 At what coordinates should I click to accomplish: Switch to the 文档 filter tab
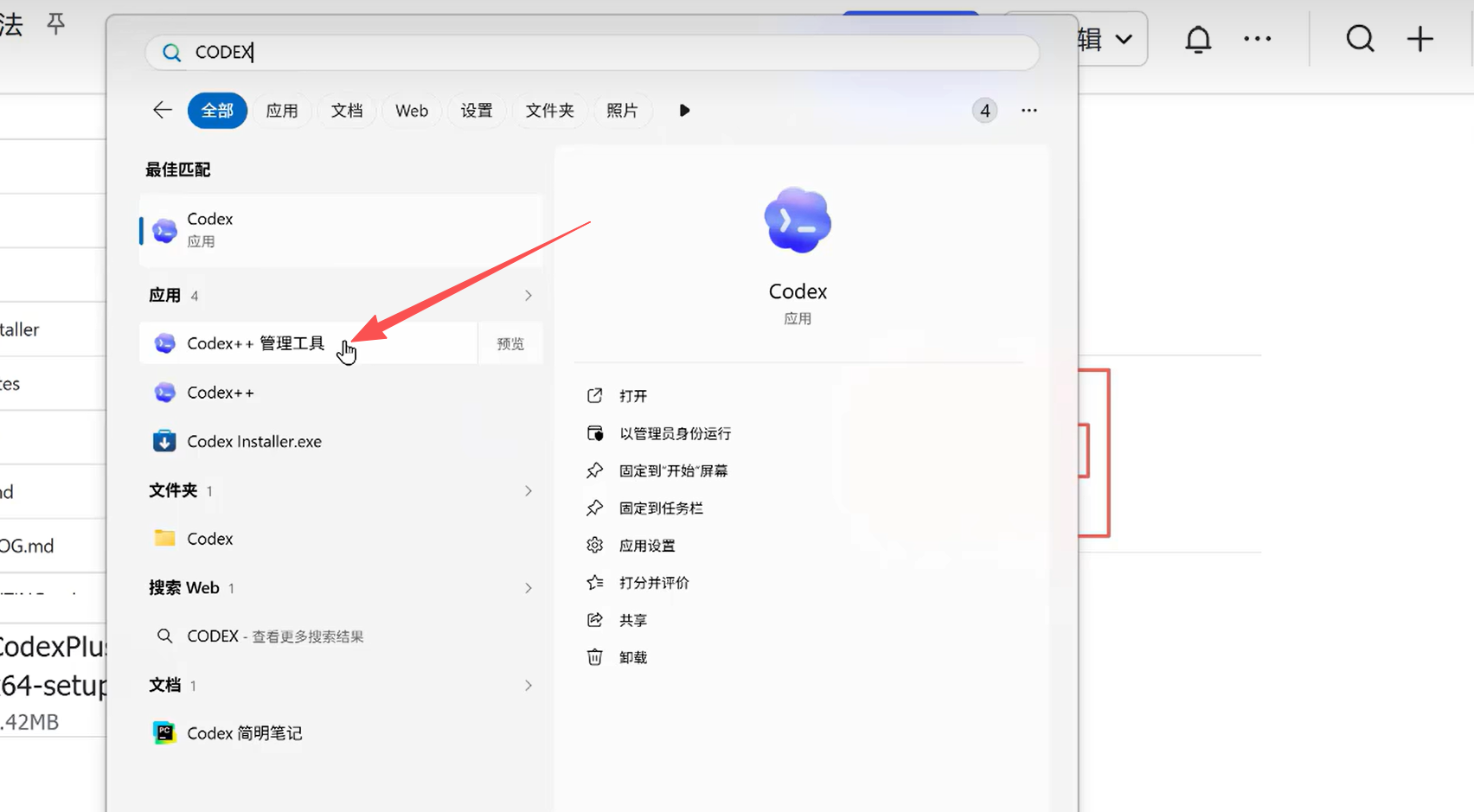(347, 111)
